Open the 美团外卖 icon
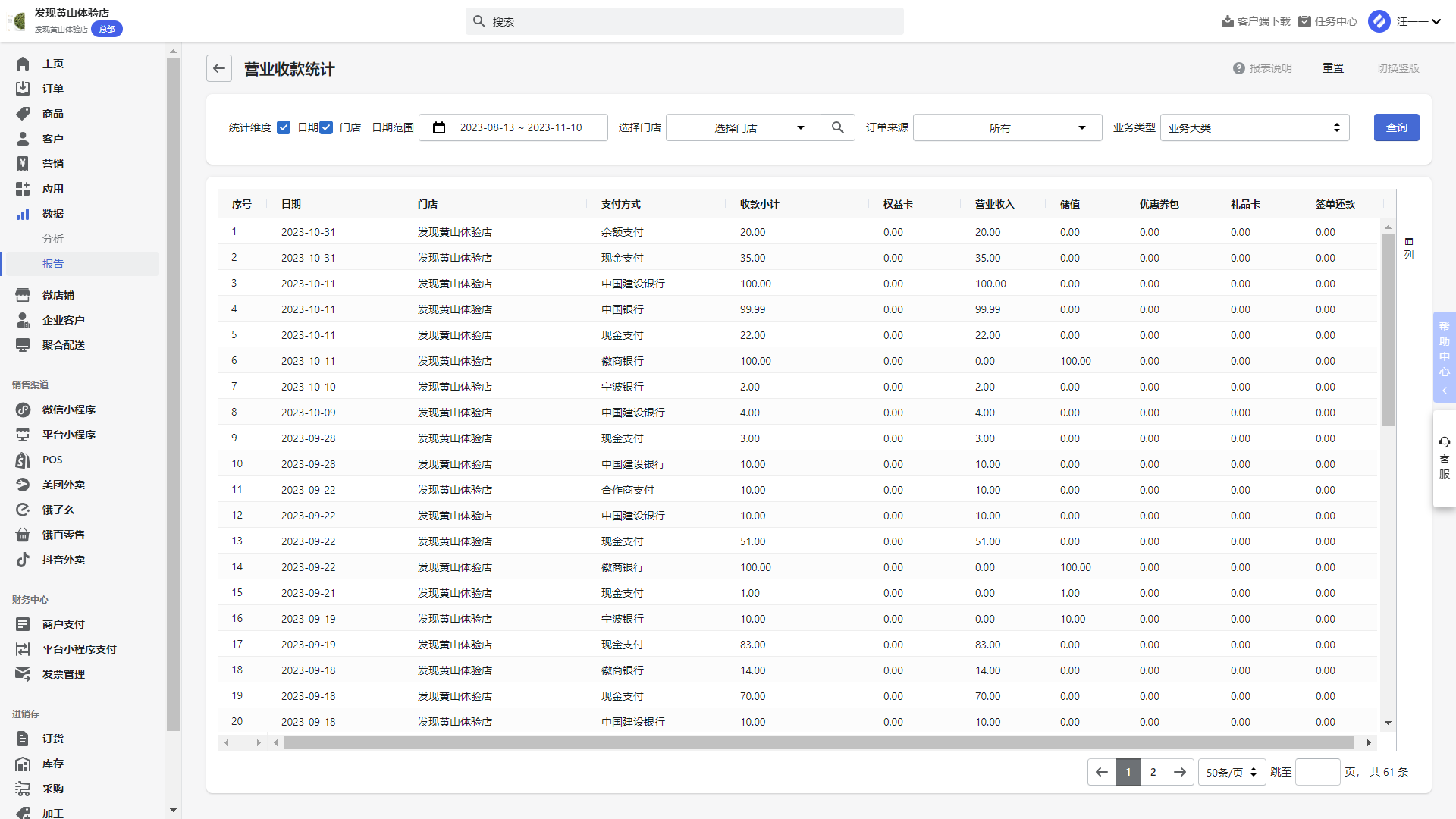This screenshot has width=1456, height=819. 23,485
